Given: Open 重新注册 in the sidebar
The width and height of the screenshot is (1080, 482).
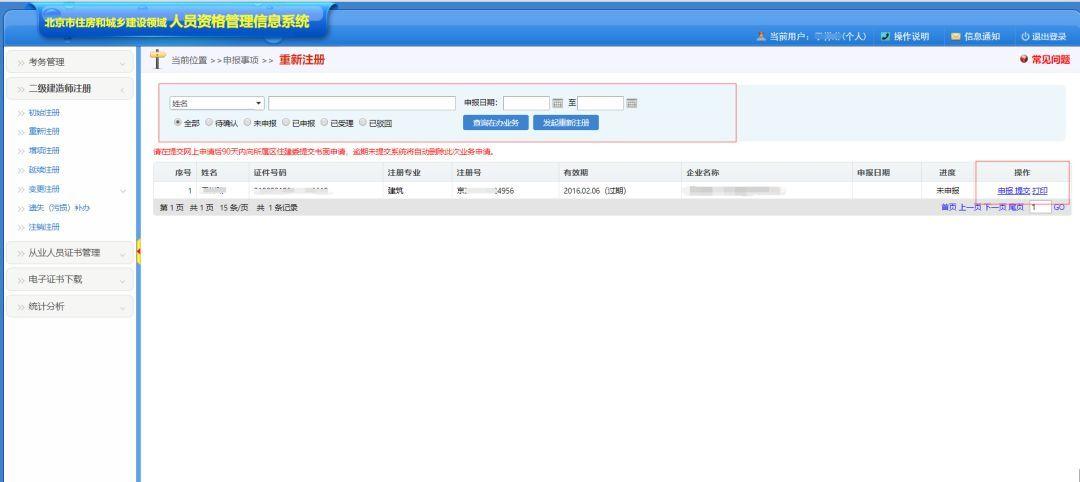Looking at the screenshot, I should (44, 132).
